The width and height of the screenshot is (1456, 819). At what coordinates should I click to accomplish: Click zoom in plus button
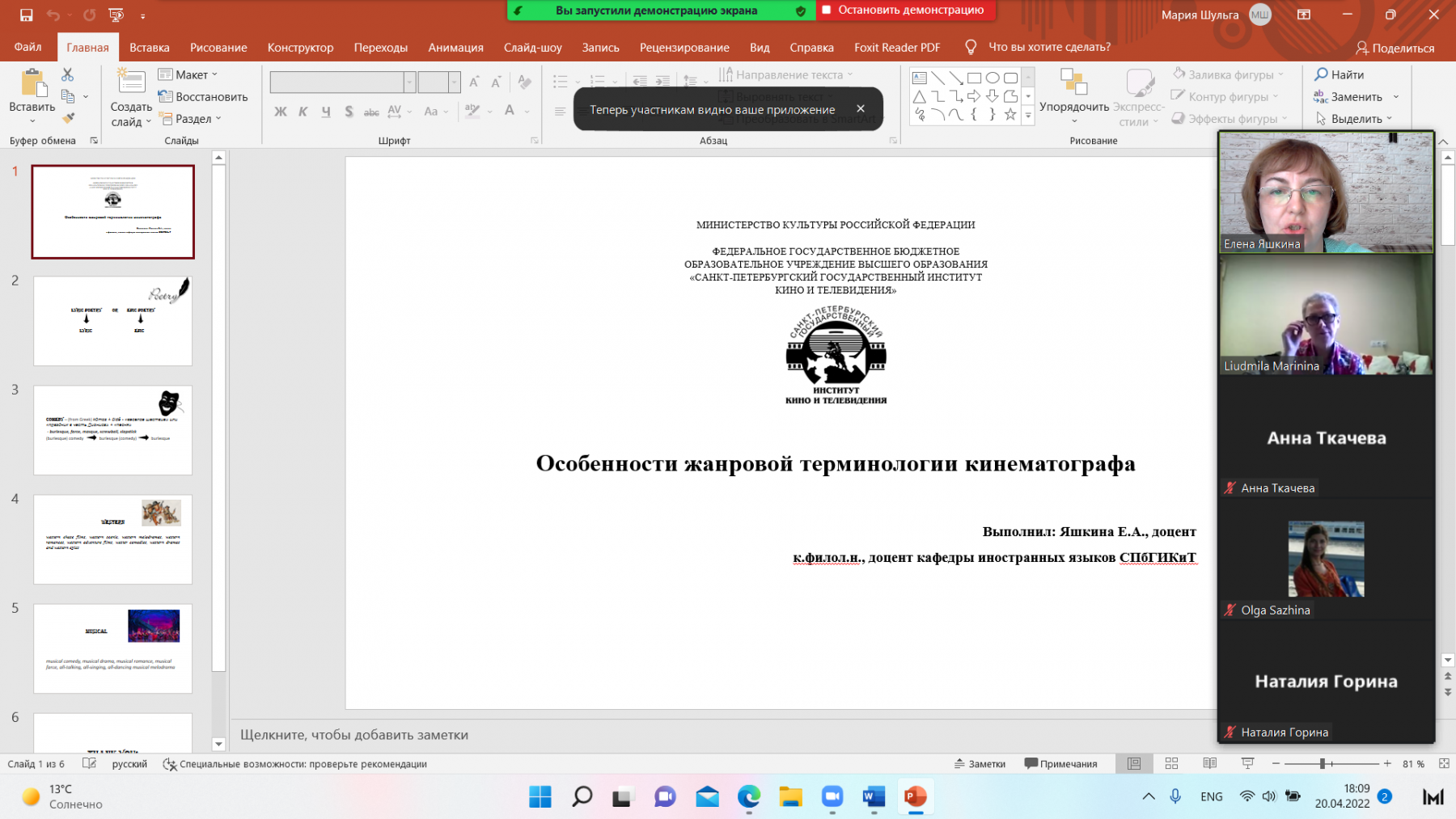click(1386, 763)
